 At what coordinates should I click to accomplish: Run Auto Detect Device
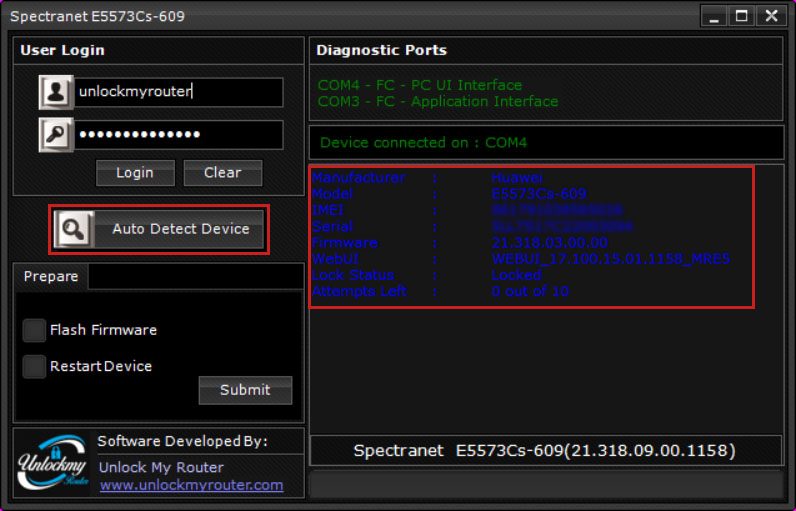[x=159, y=229]
